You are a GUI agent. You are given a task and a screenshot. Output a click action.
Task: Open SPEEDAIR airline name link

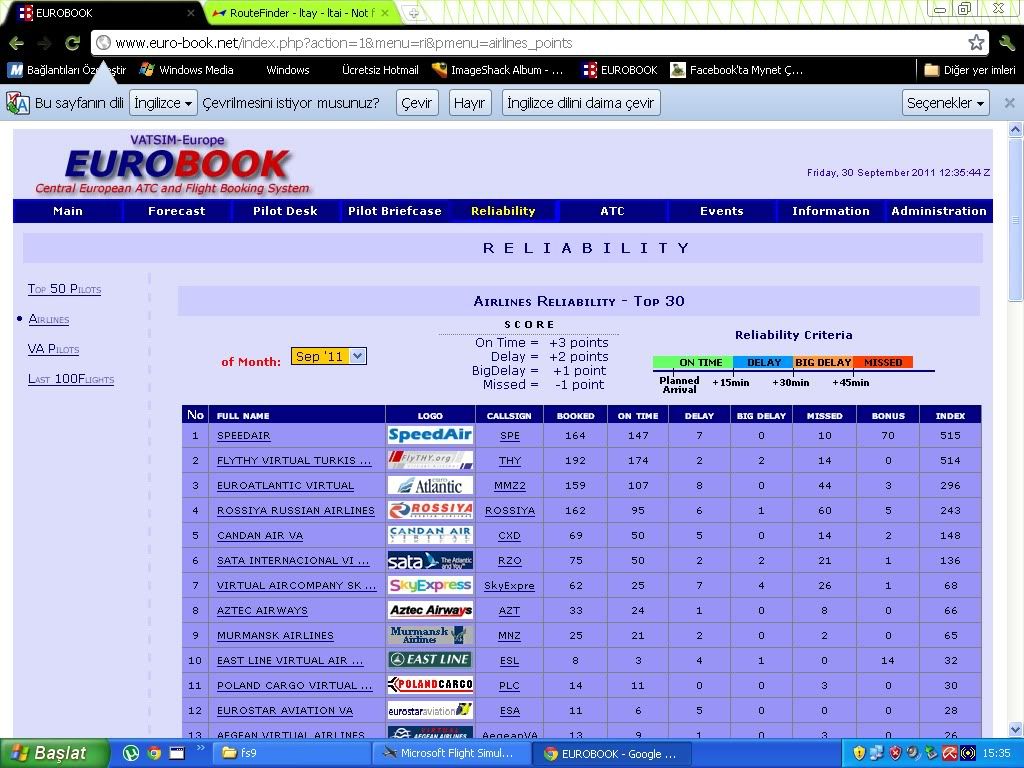(244, 436)
